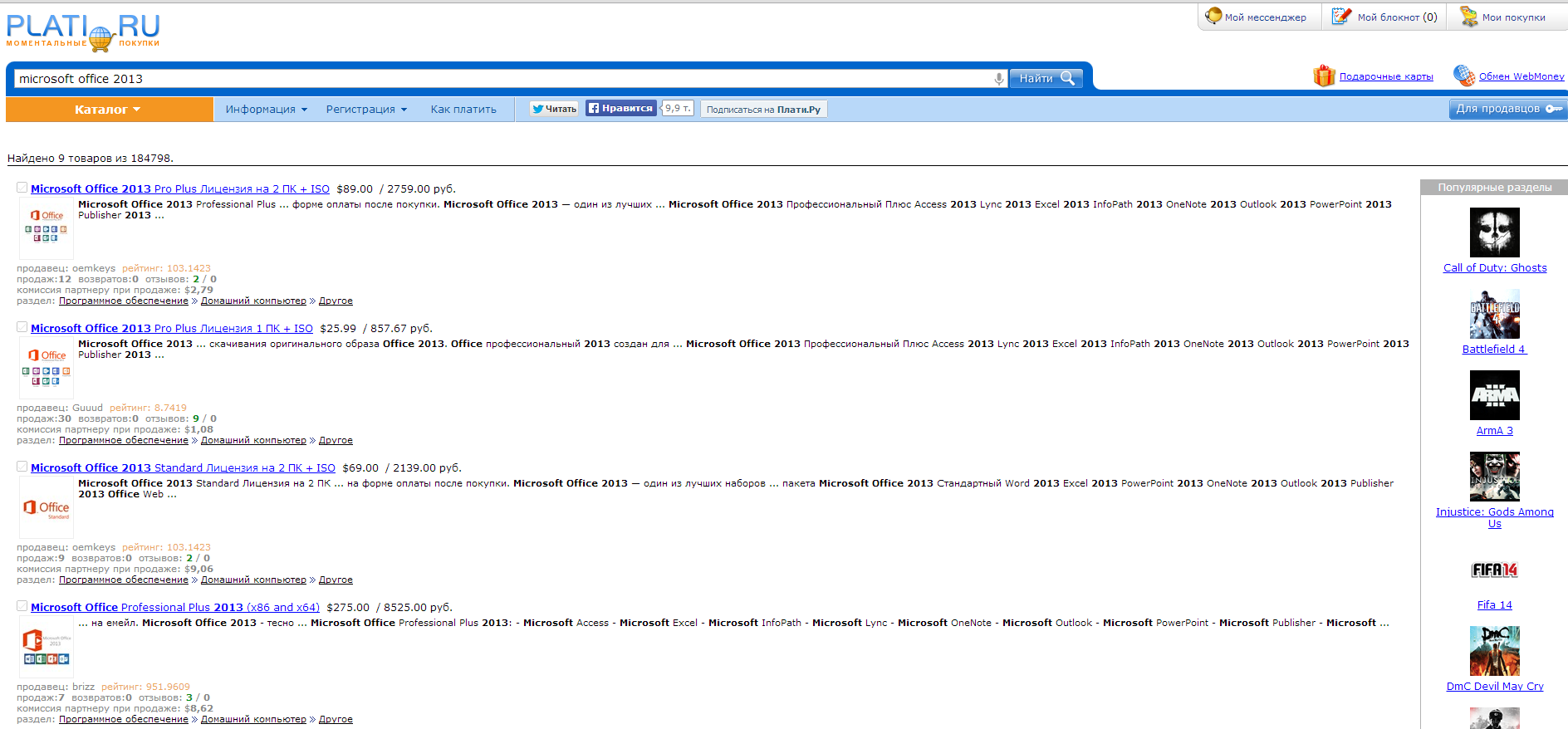Screen dimensions: 1568x729
Task: Expand the Каталог dropdown menu
Action: click(109, 110)
